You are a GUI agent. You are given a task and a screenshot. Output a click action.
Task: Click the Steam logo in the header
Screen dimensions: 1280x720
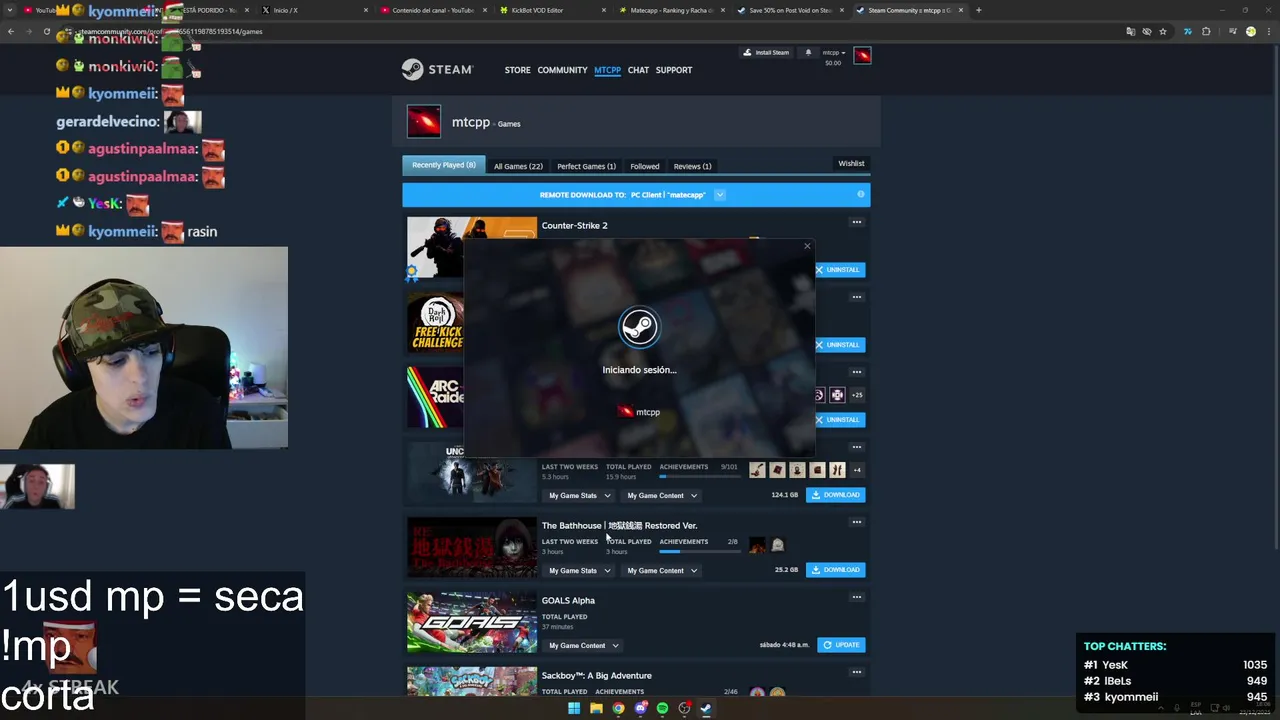tap(437, 70)
